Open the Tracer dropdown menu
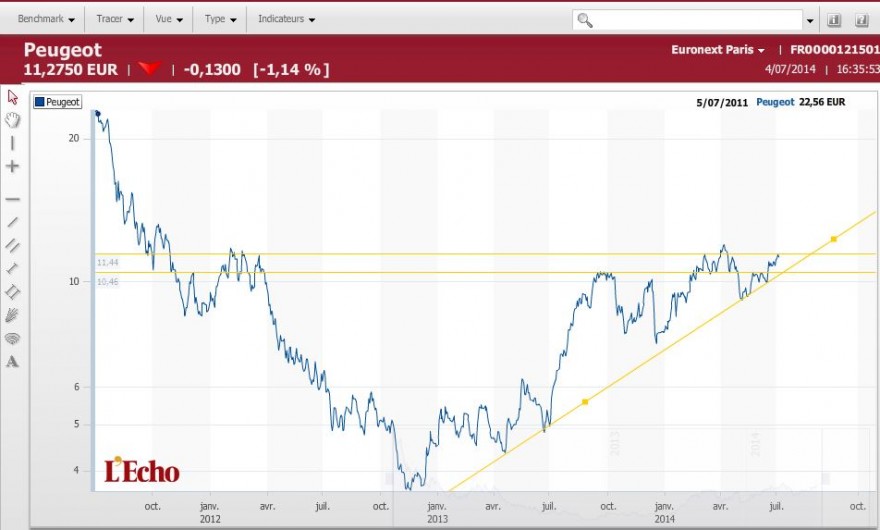Viewport: 880px width, 530px height. 115,19
